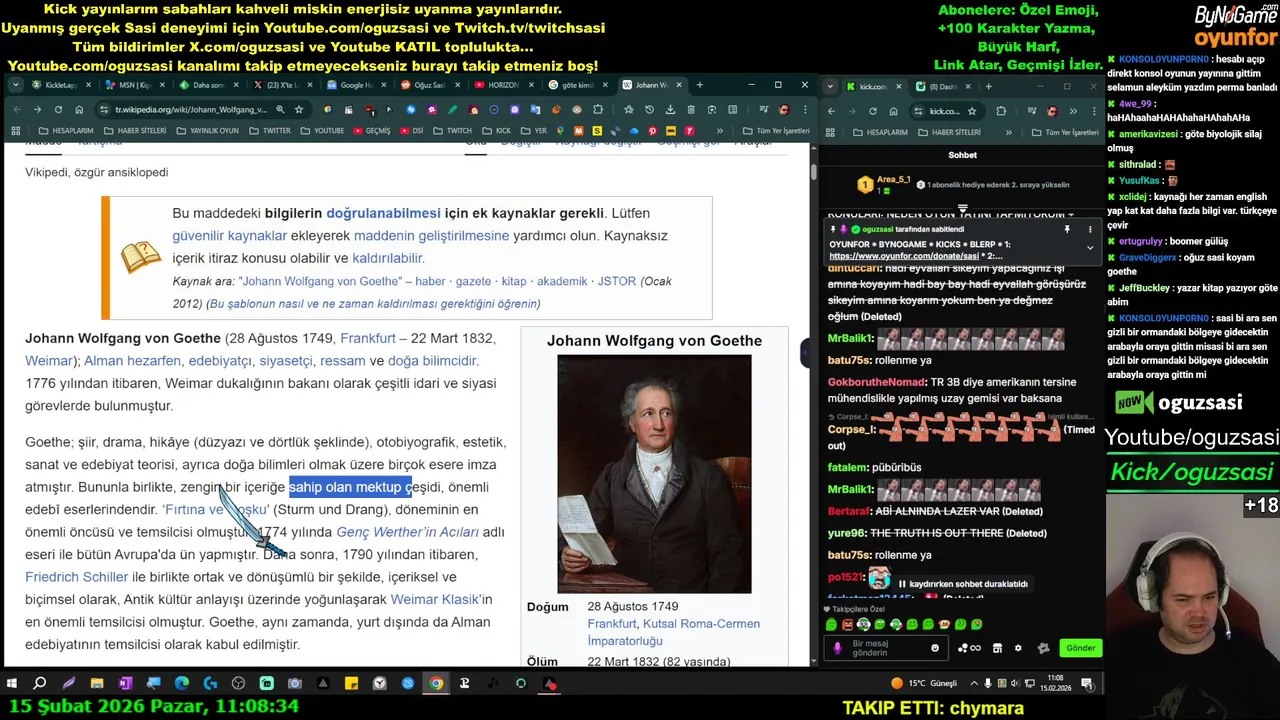This screenshot has height=720, width=1280.
Task: Expand hidden bookmarks chevron in kick window
Action: coord(1009,132)
